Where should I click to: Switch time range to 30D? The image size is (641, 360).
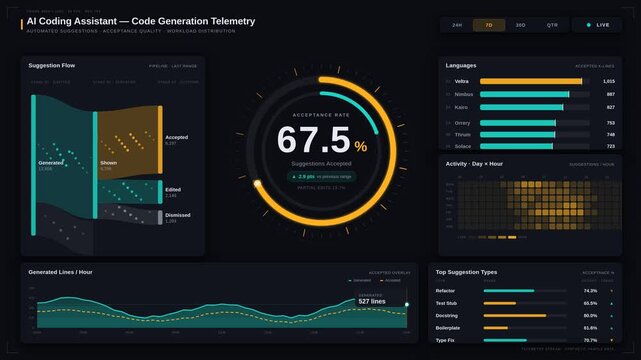(520, 25)
